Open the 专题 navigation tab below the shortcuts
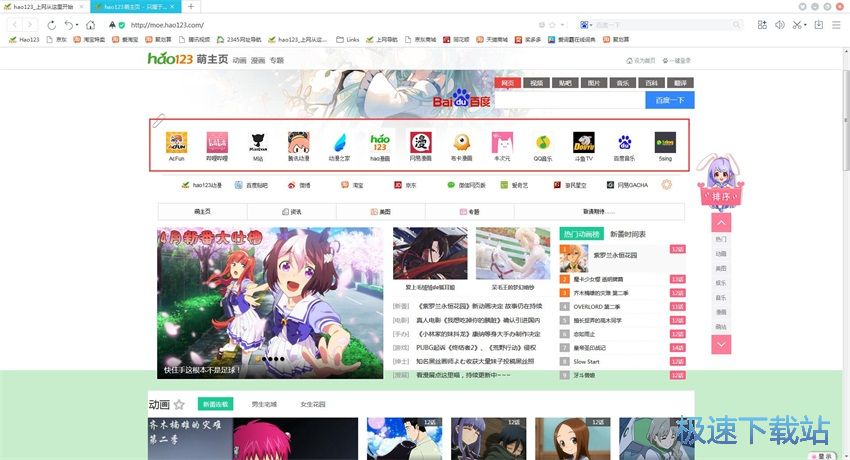The width and height of the screenshot is (850, 460). pyautogui.click(x=469, y=211)
